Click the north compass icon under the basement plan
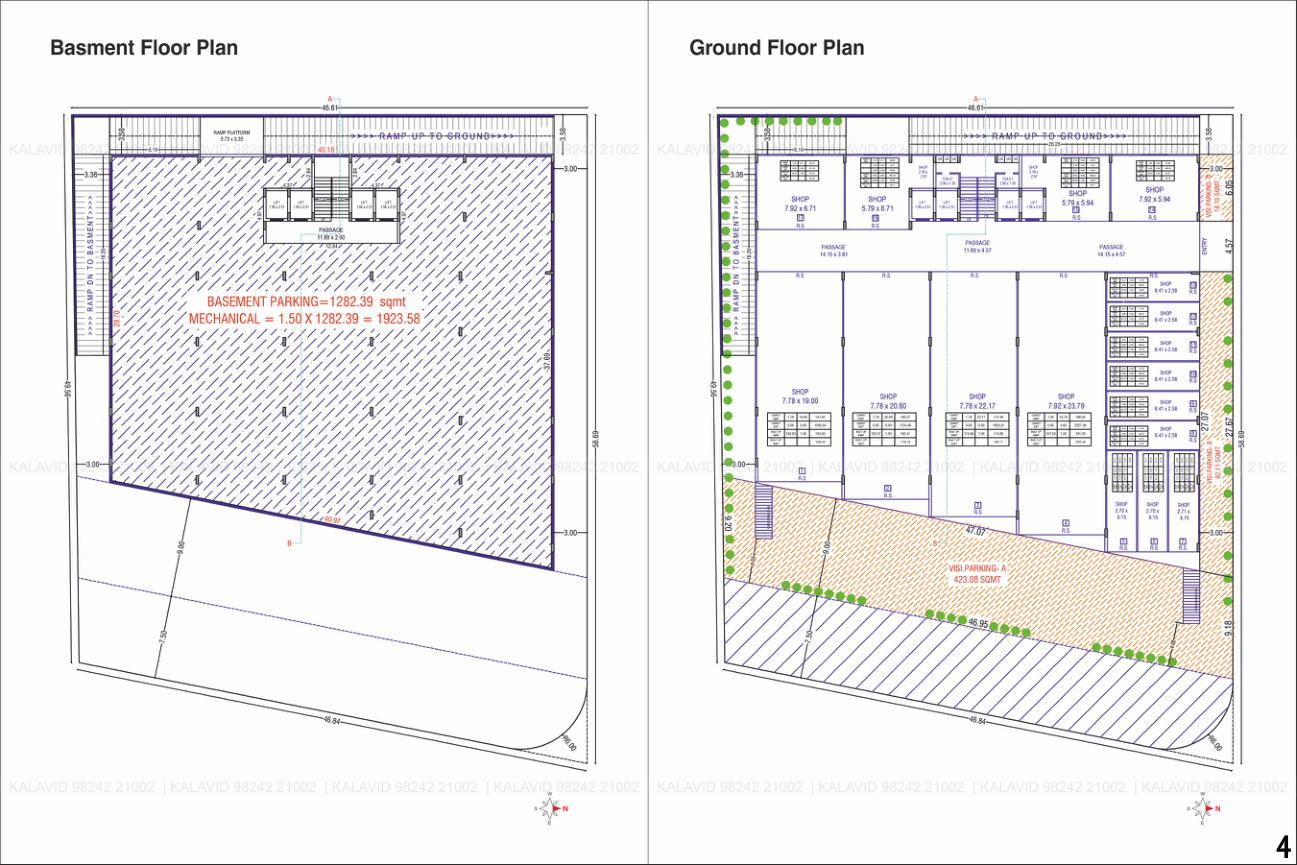 (553, 808)
